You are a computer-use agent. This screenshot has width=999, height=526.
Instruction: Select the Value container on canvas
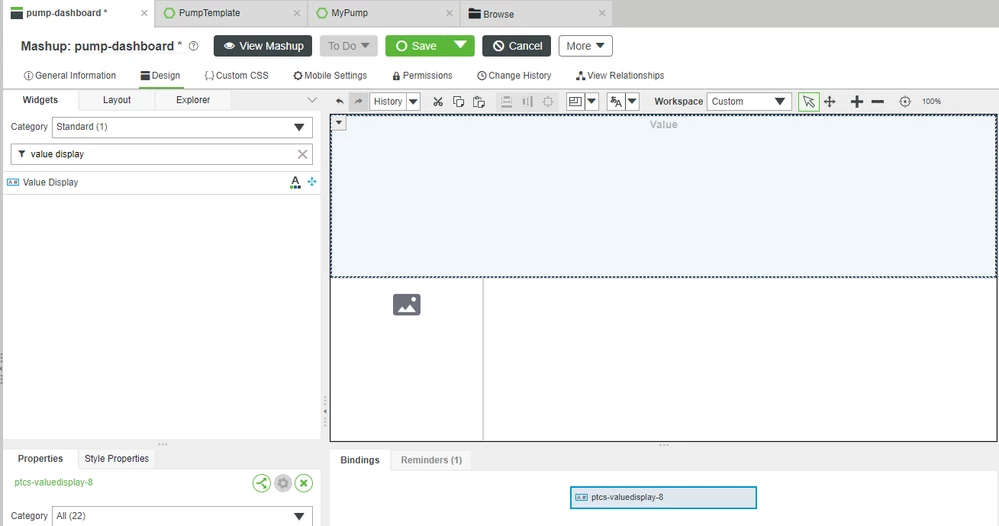point(663,196)
